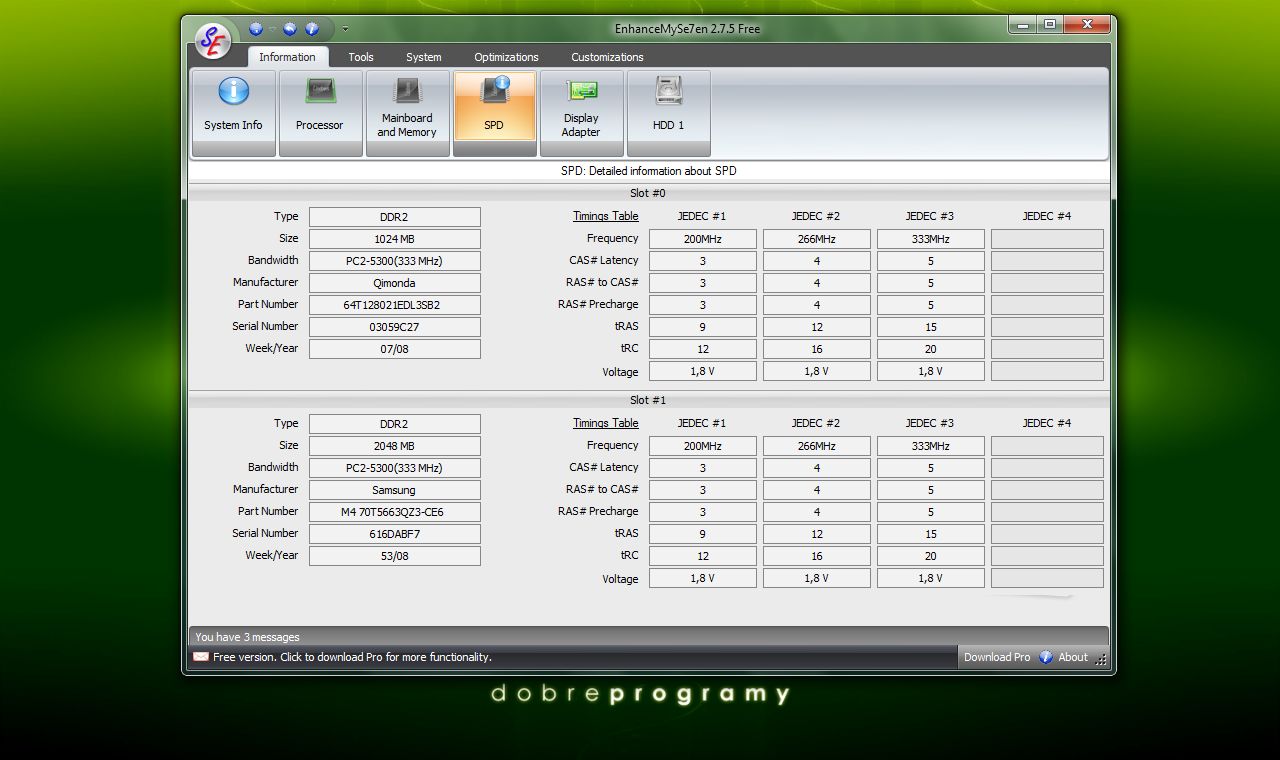Switch to the Information tab

coord(287,57)
